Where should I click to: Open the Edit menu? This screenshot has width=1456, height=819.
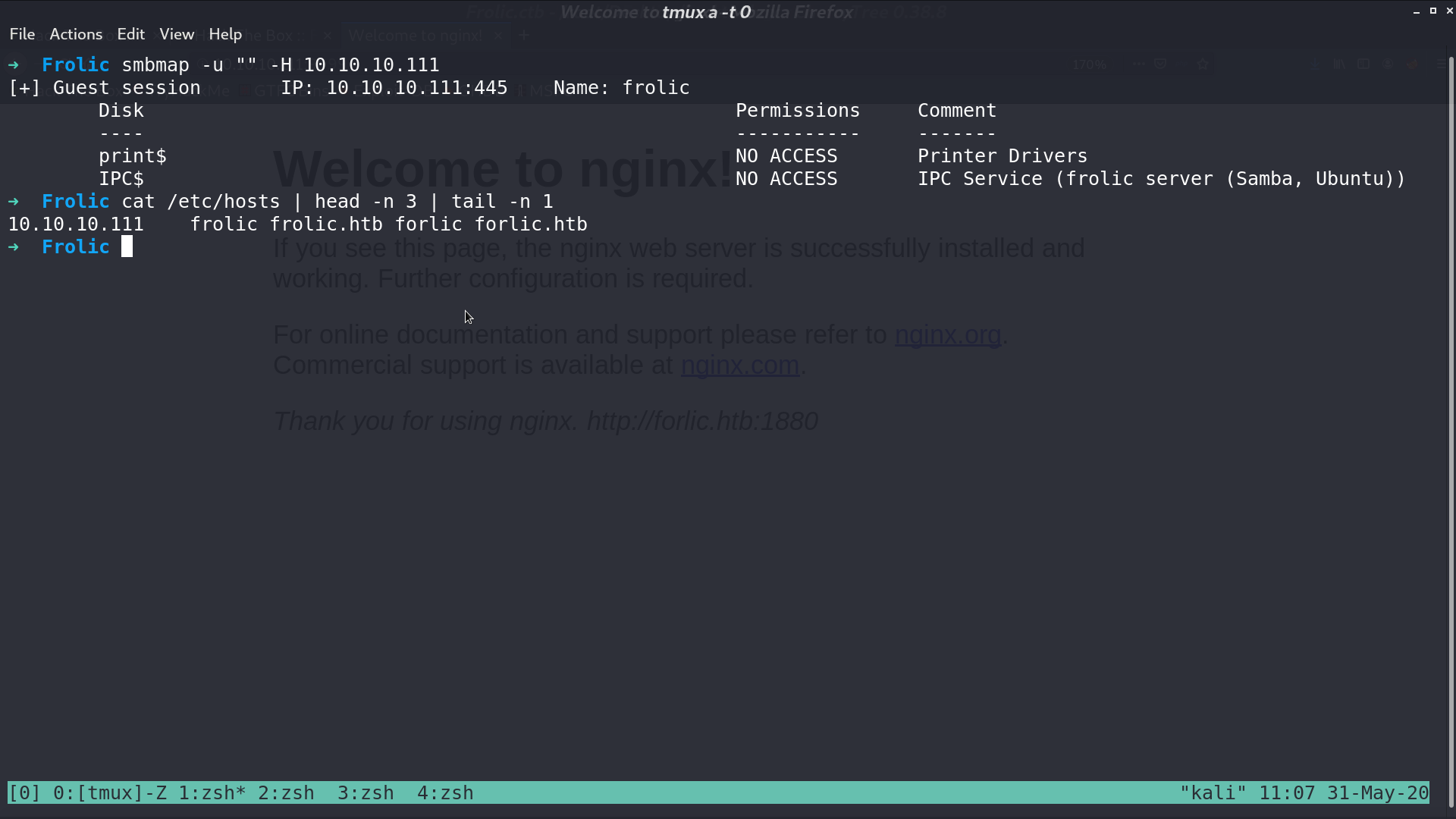130,34
